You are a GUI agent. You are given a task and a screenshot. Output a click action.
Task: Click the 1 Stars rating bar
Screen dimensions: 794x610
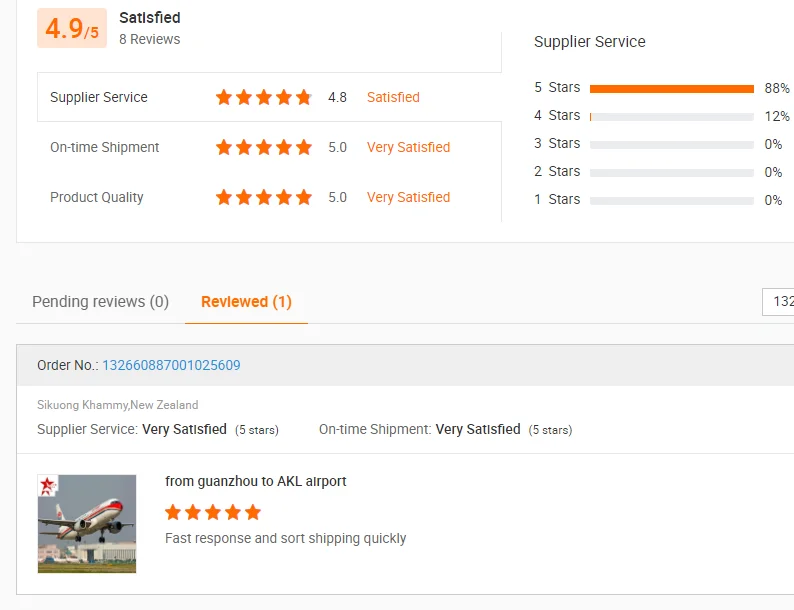(x=671, y=200)
